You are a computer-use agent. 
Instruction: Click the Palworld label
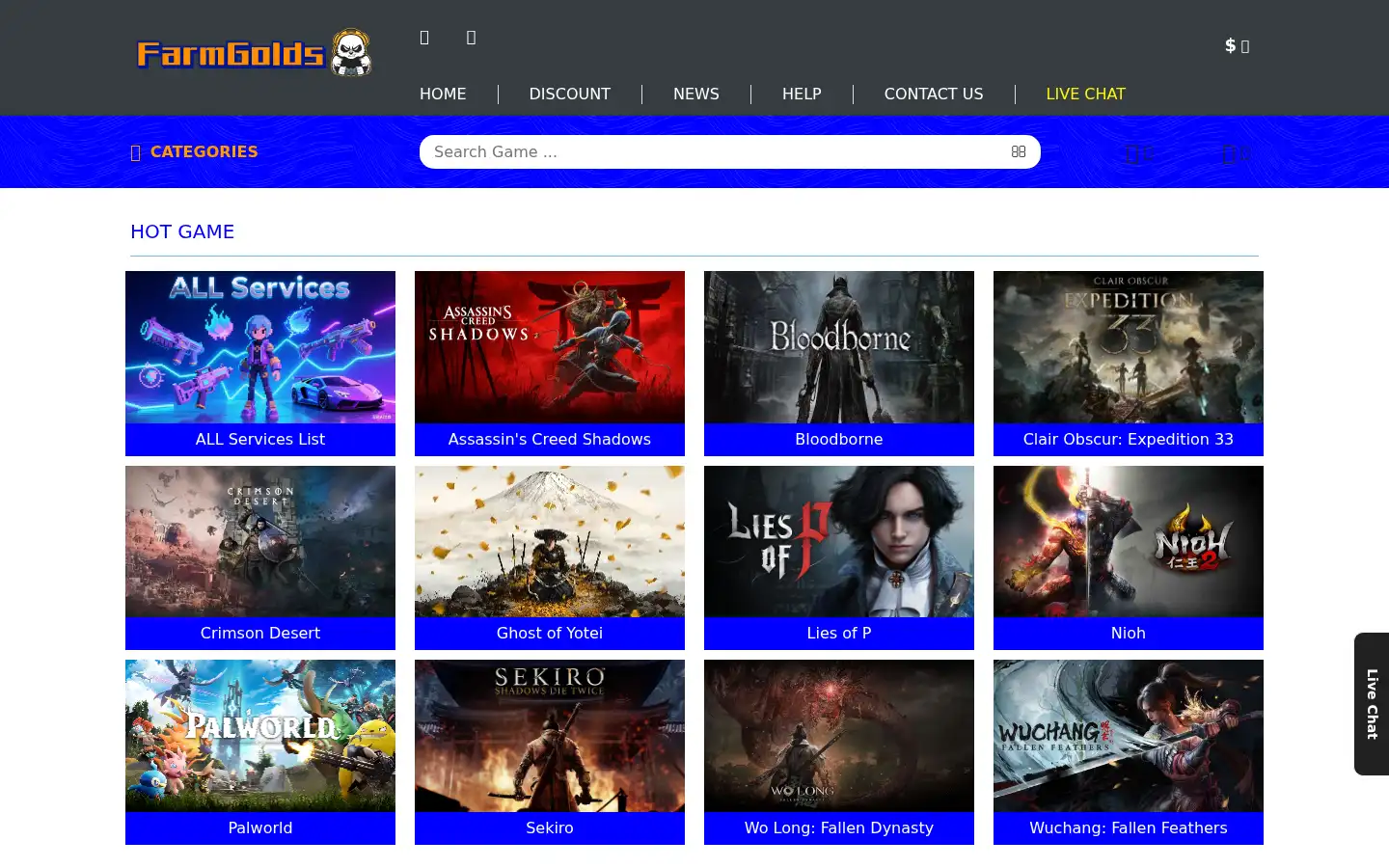260,828
